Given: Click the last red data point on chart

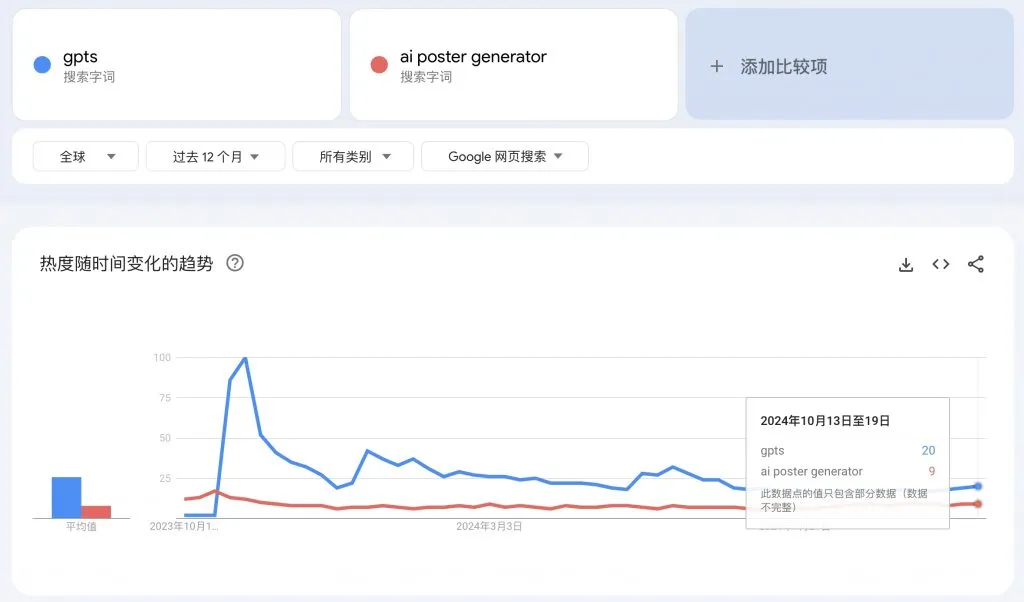Looking at the screenshot, I should (978, 503).
